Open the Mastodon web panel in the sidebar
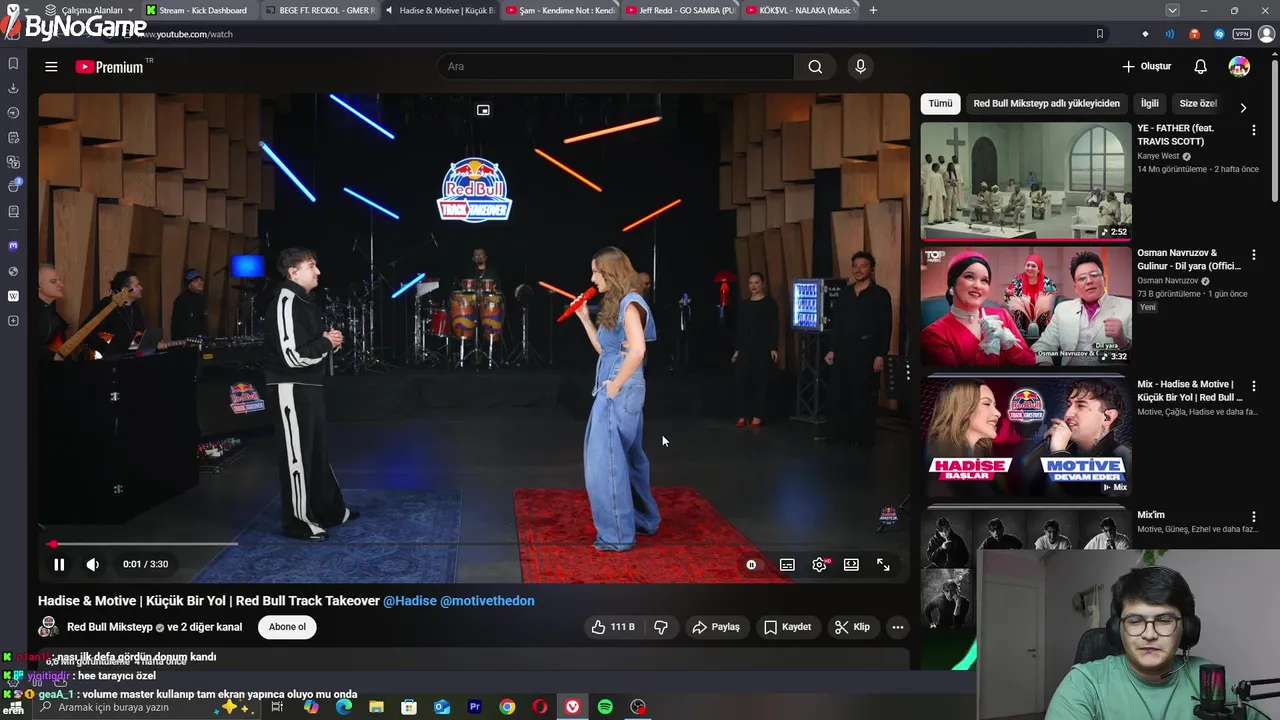Viewport: 1280px width, 720px height. 13,245
